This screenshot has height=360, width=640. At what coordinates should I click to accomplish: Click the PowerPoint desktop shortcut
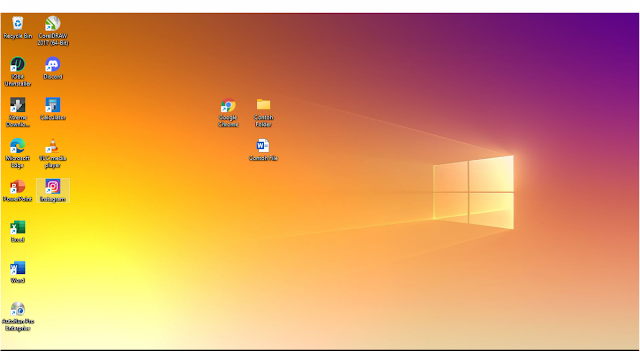point(18,191)
